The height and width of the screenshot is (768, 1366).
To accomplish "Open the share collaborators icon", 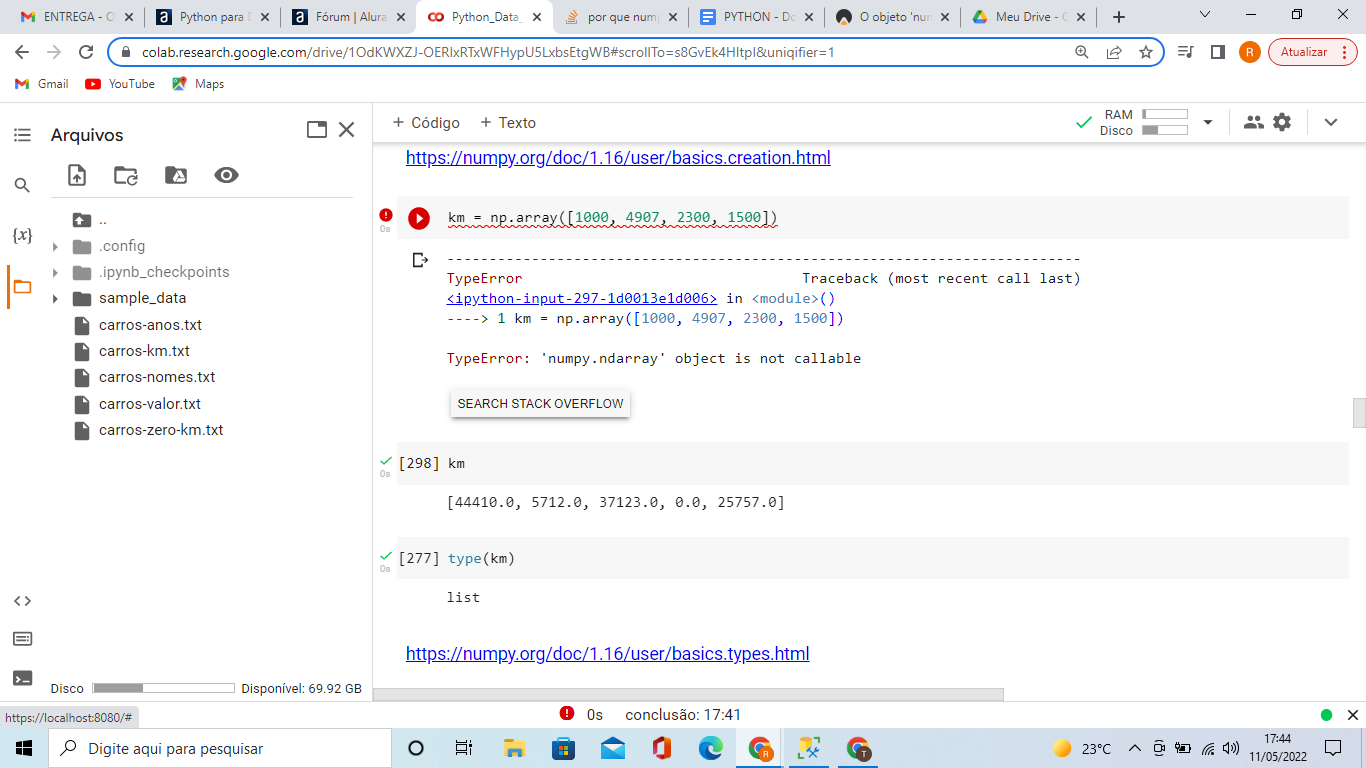I will tap(1253, 122).
